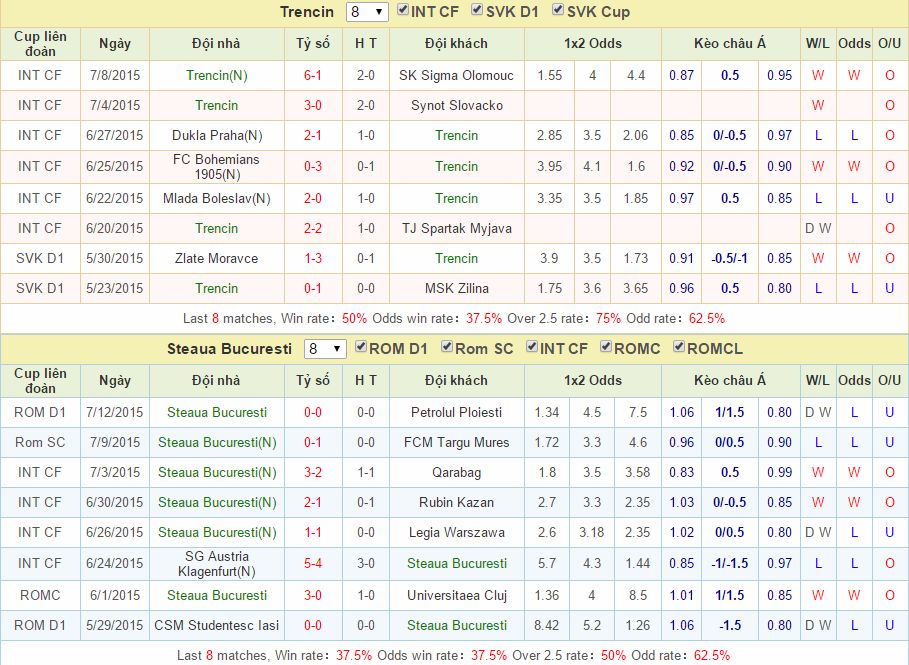Open Synot Slovacko team link
Screen dimensions: 909x665
coord(457,106)
